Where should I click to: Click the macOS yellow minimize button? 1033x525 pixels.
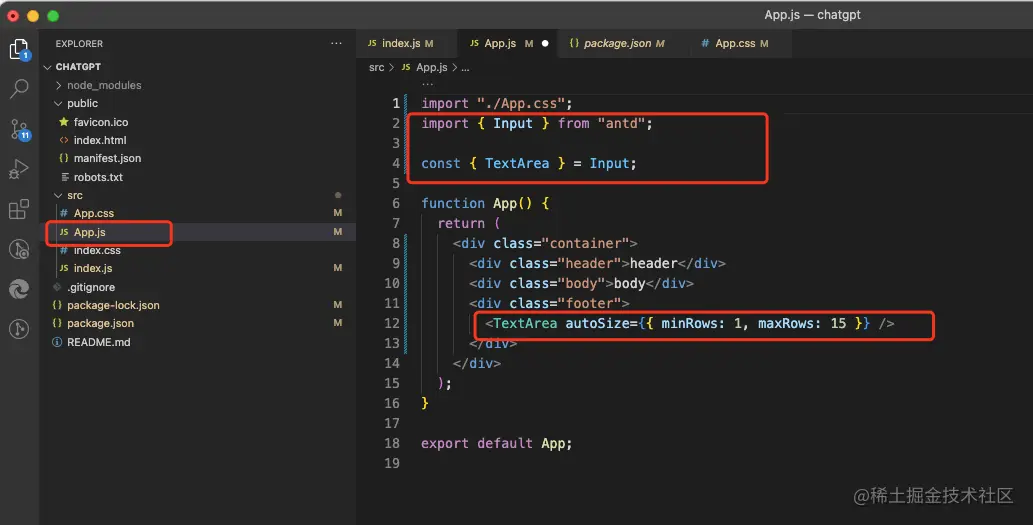(33, 16)
